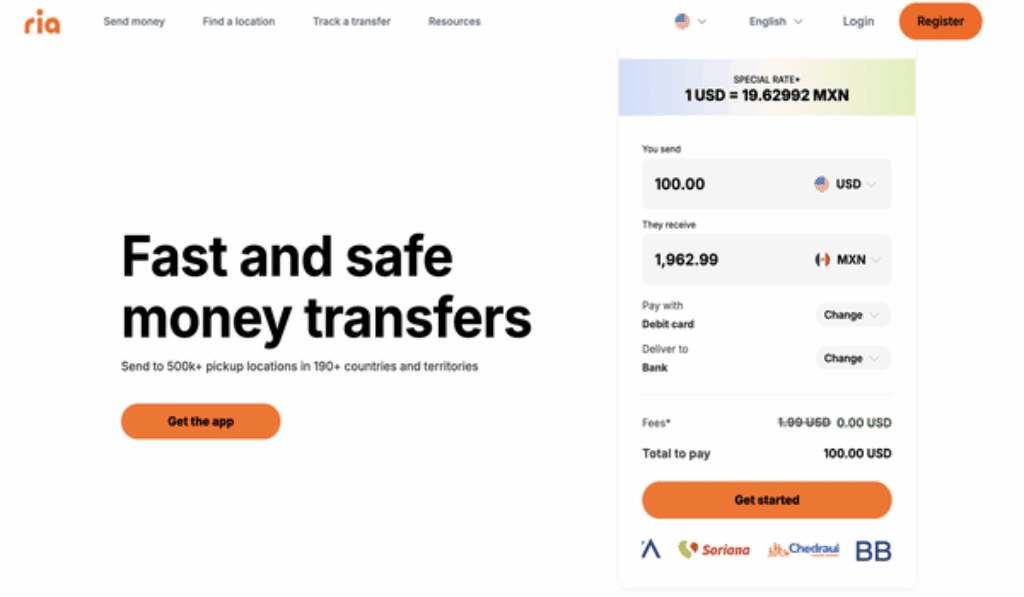The width and height of the screenshot is (1024, 597).
Task: Click the Get the app button
Action: pos(200,421)
